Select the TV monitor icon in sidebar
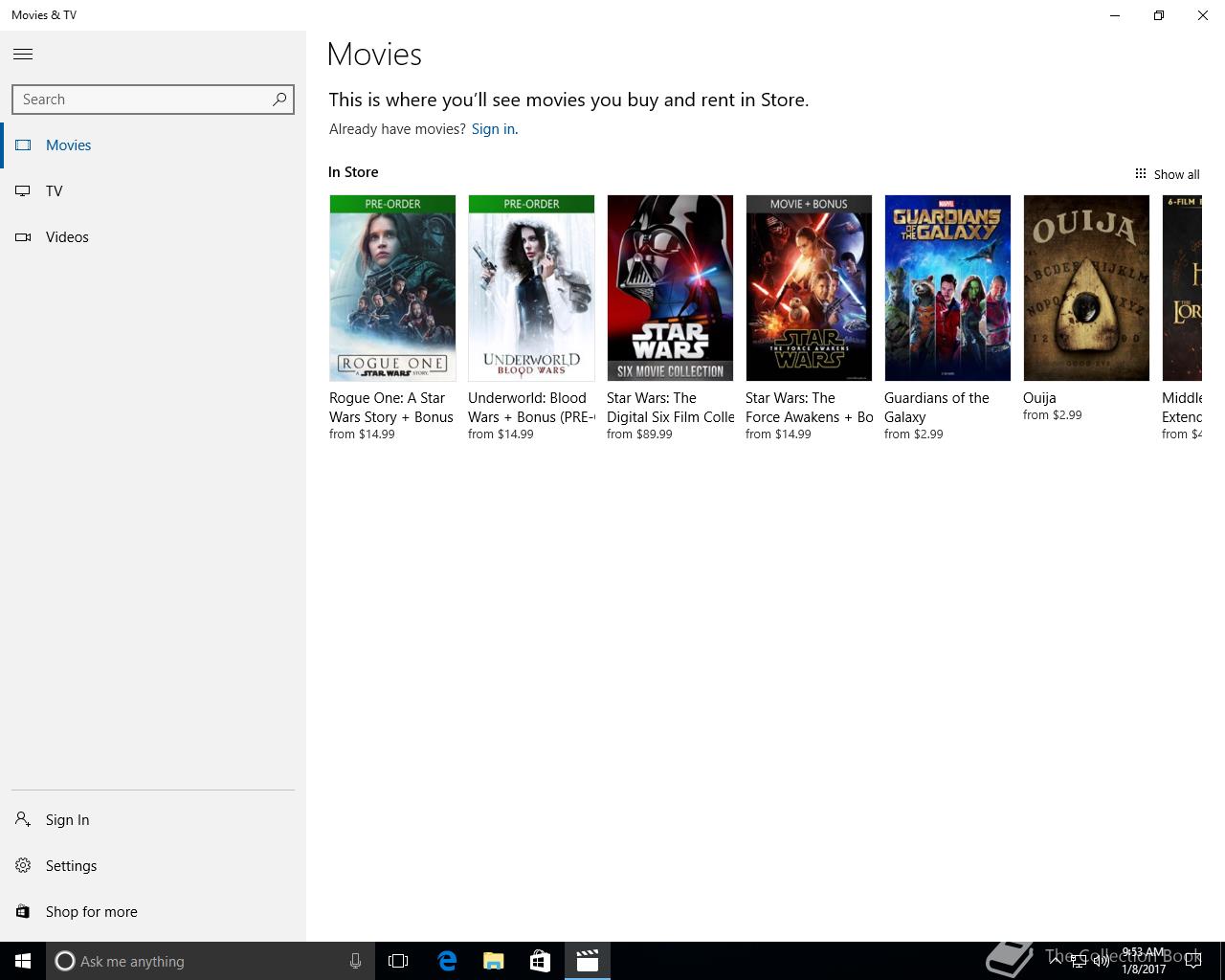This screenshot has width=1225, height=980. tap(23, 191)
